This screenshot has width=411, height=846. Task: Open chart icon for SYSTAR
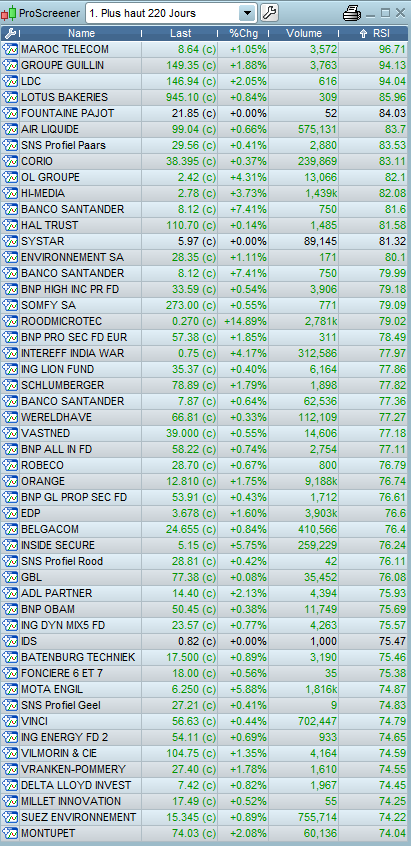click(x=10, y=241)
